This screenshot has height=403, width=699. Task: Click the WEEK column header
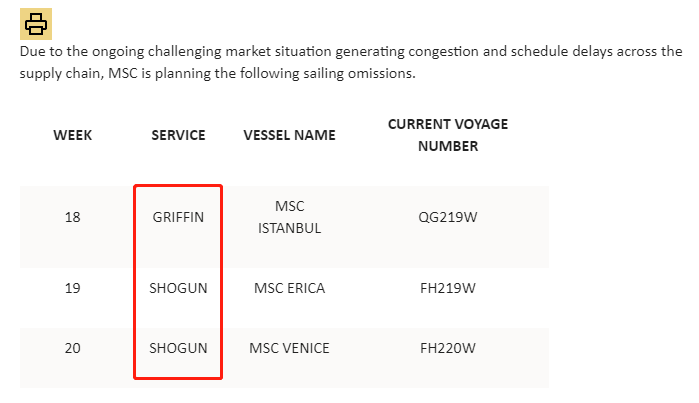click(x=73, y=135)
